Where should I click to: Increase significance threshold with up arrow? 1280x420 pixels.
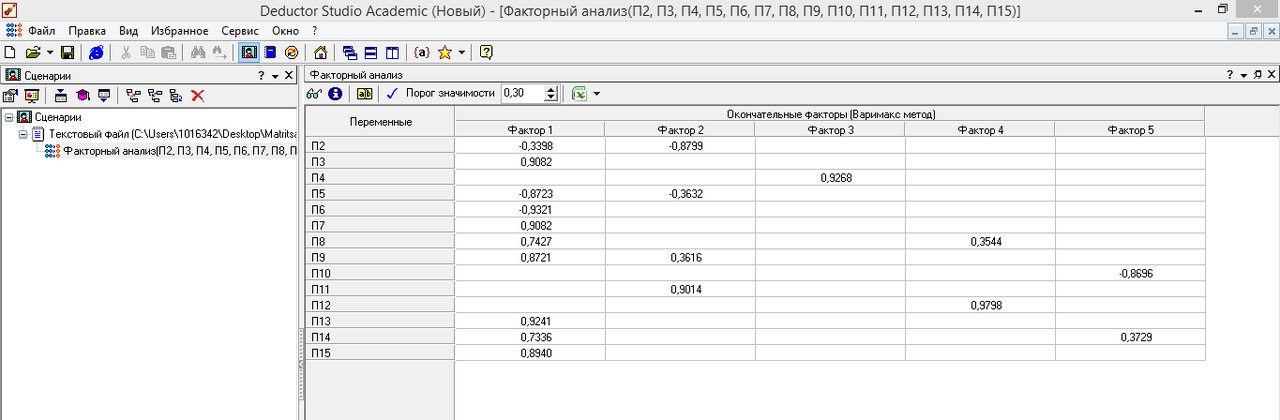[551, 89]
